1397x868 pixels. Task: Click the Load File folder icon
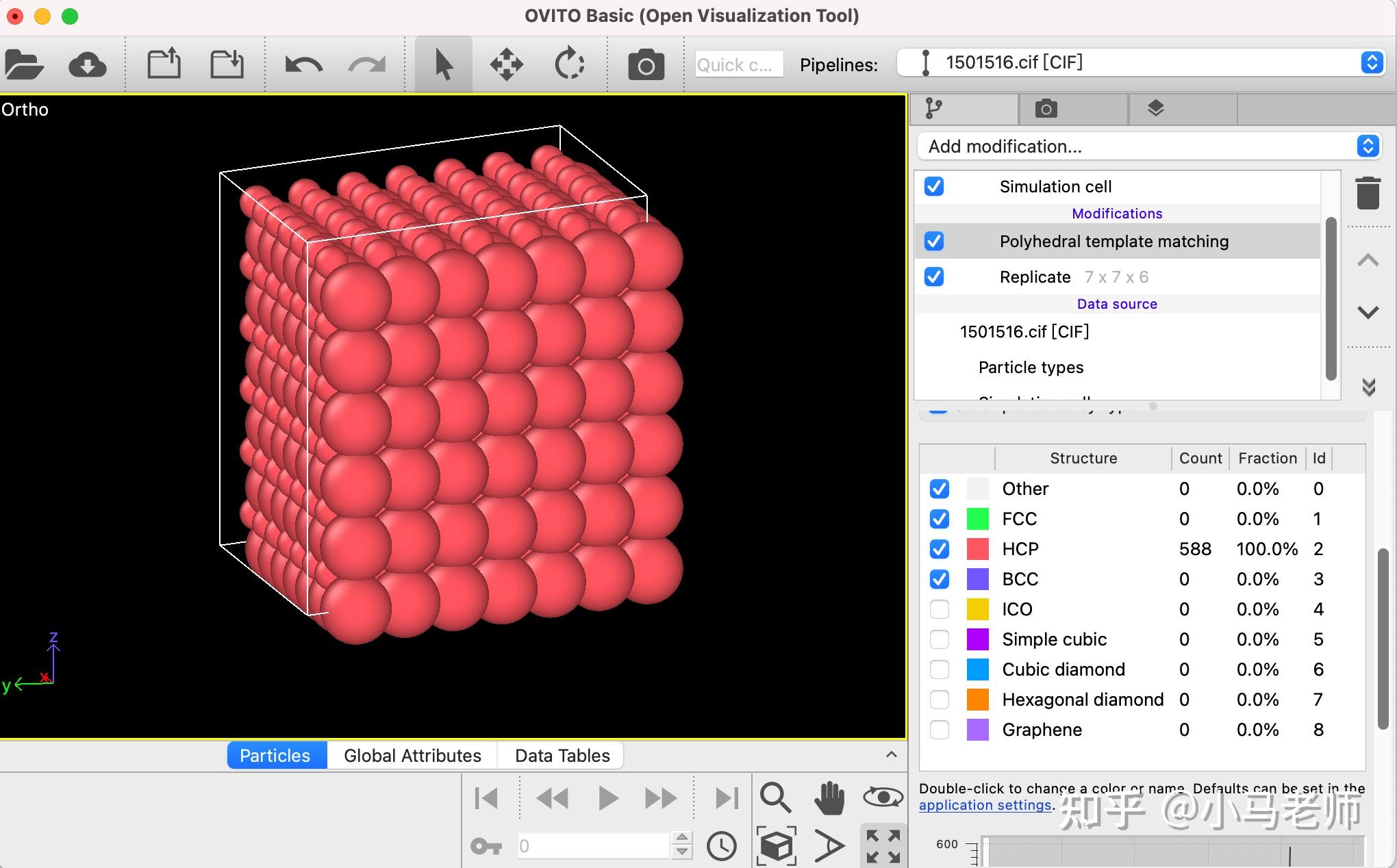(24, 65)
